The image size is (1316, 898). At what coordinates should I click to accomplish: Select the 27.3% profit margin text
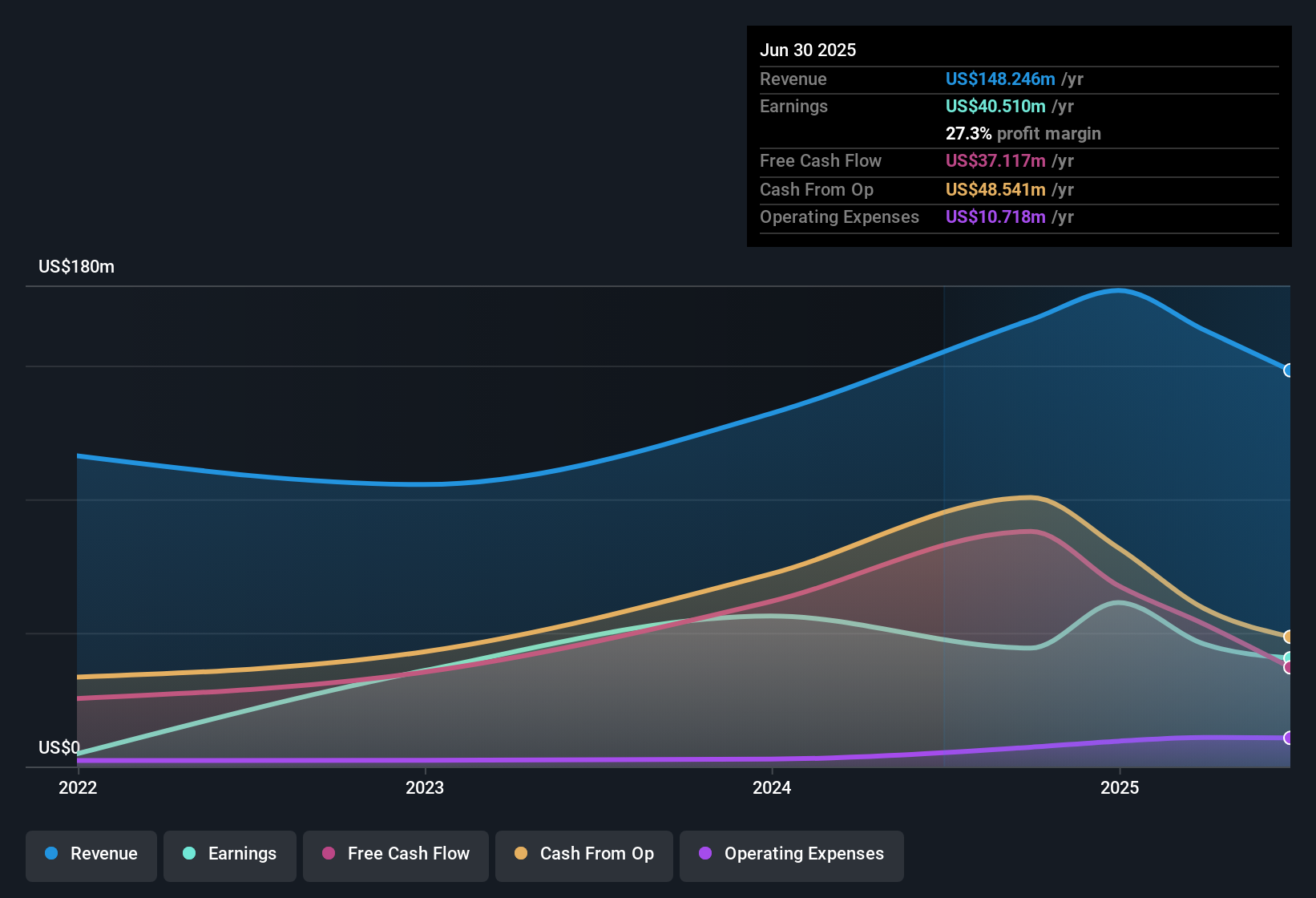tap(1023, 134)
